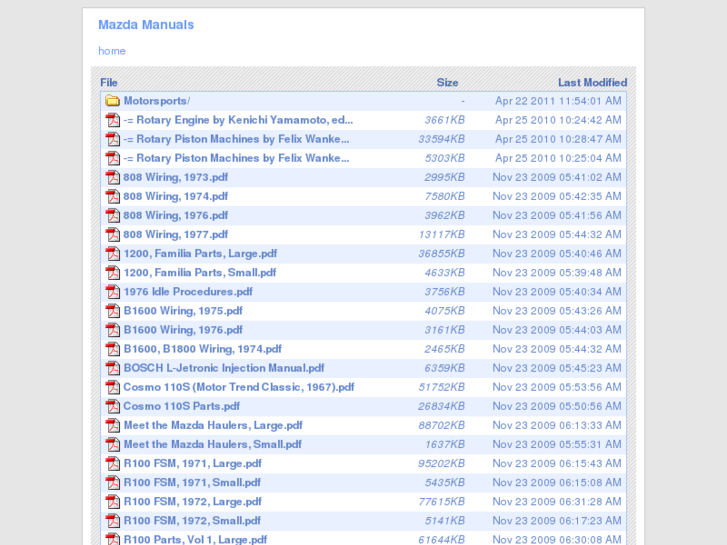Open 1200, Familia Parts, Large.pdf link
This screenshot has height=545, width=727.
[x=200, y=254]
